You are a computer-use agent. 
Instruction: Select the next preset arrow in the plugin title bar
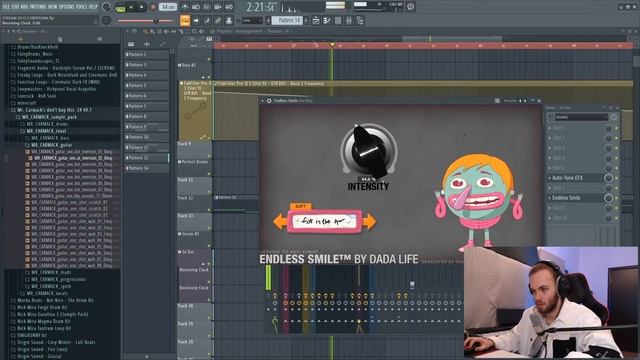(x=525, y=100)
